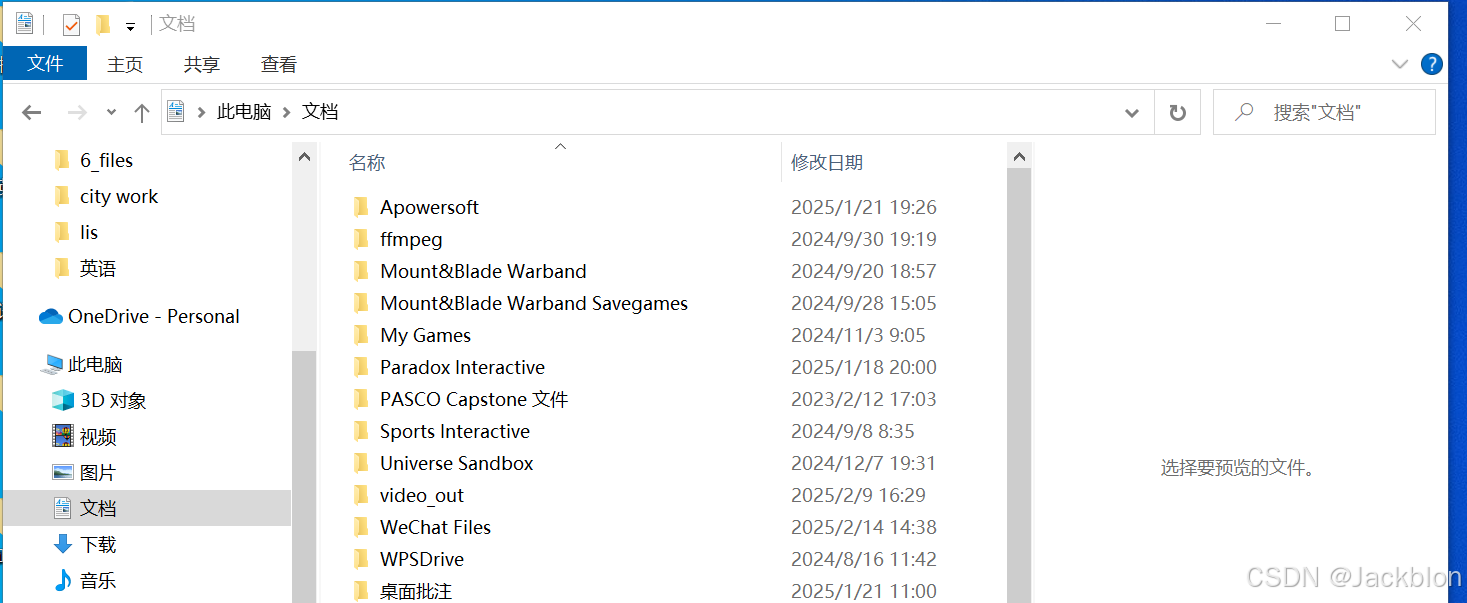This screenshot has height=603, width=1467.
Task: Open 3D 对象 in navigation pane
Action: pyautogui.click(x=113, y=400)
